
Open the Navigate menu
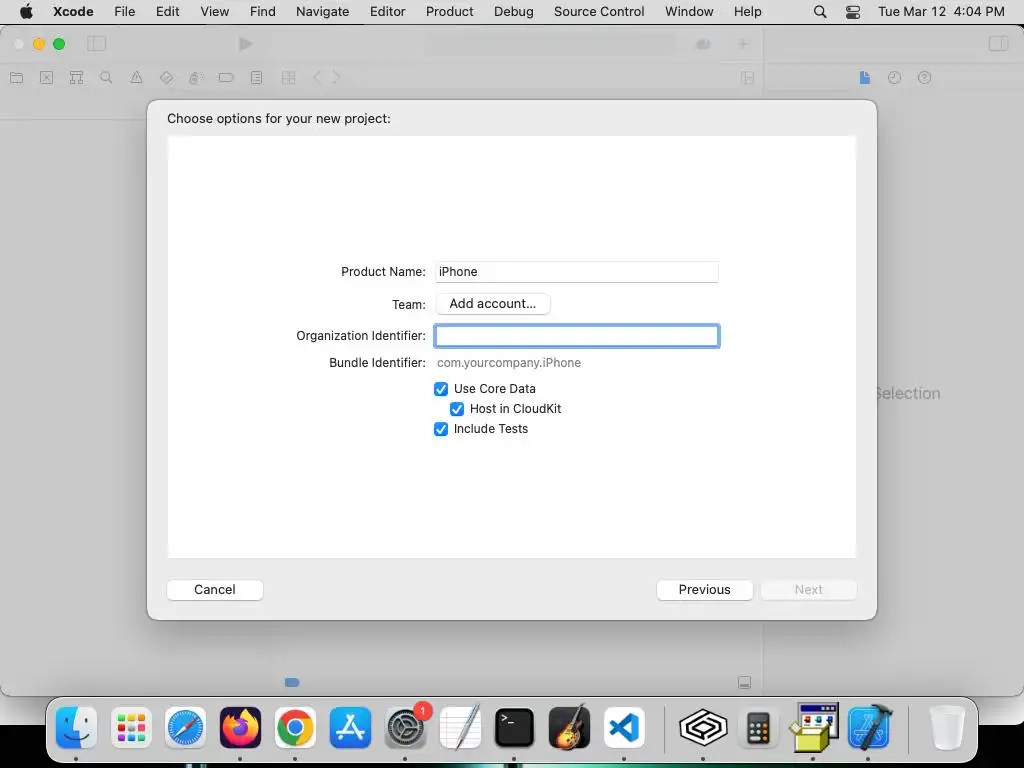pyautogui.click(x=323, y=12)
